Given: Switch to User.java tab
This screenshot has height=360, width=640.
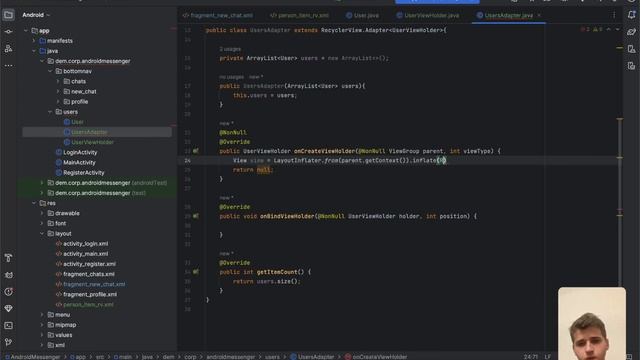Looking at the screenshot, I should tap(362, 15).
